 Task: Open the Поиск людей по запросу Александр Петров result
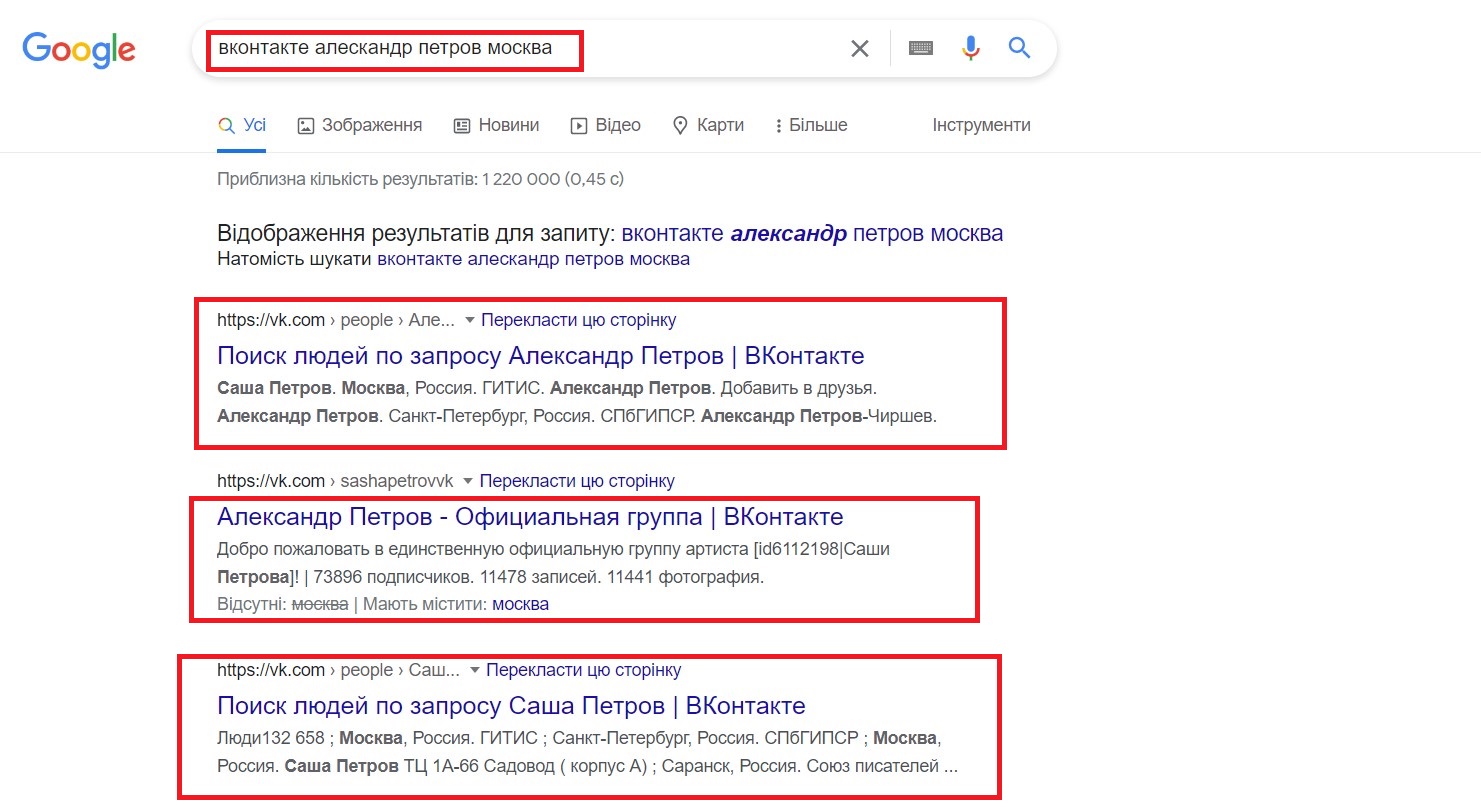pos(540,356)
